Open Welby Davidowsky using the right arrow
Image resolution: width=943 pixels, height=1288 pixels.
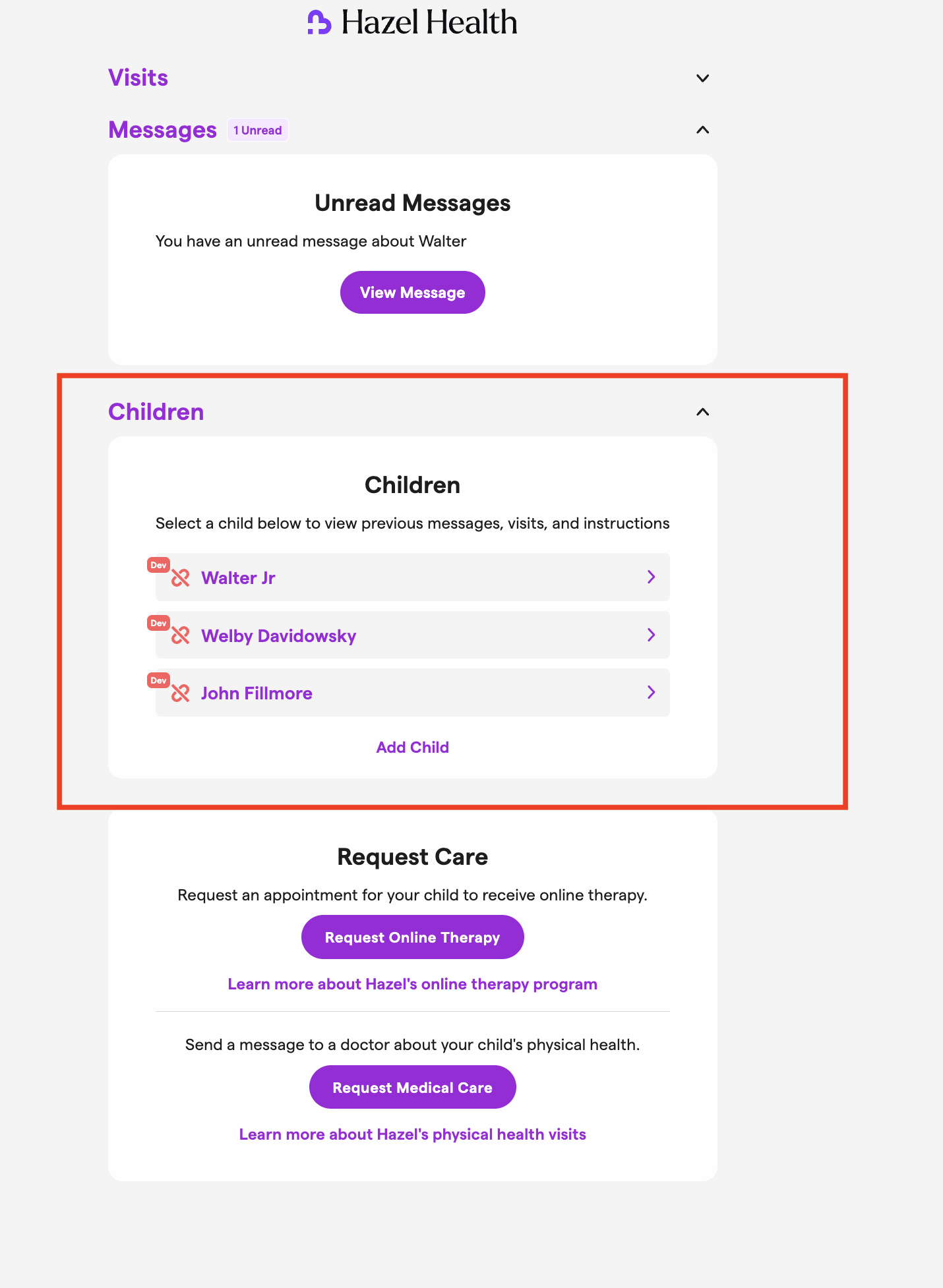[x=651, y=635]
